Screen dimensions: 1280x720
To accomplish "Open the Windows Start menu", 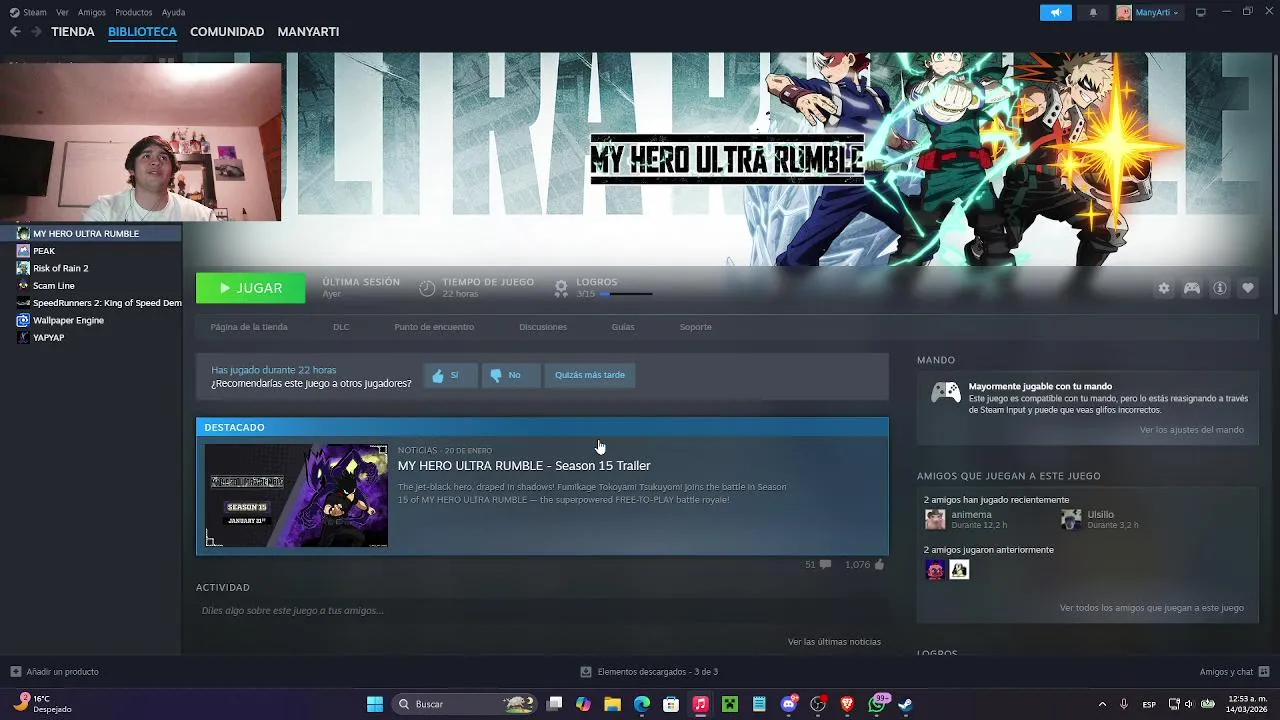I will point(375,704).
